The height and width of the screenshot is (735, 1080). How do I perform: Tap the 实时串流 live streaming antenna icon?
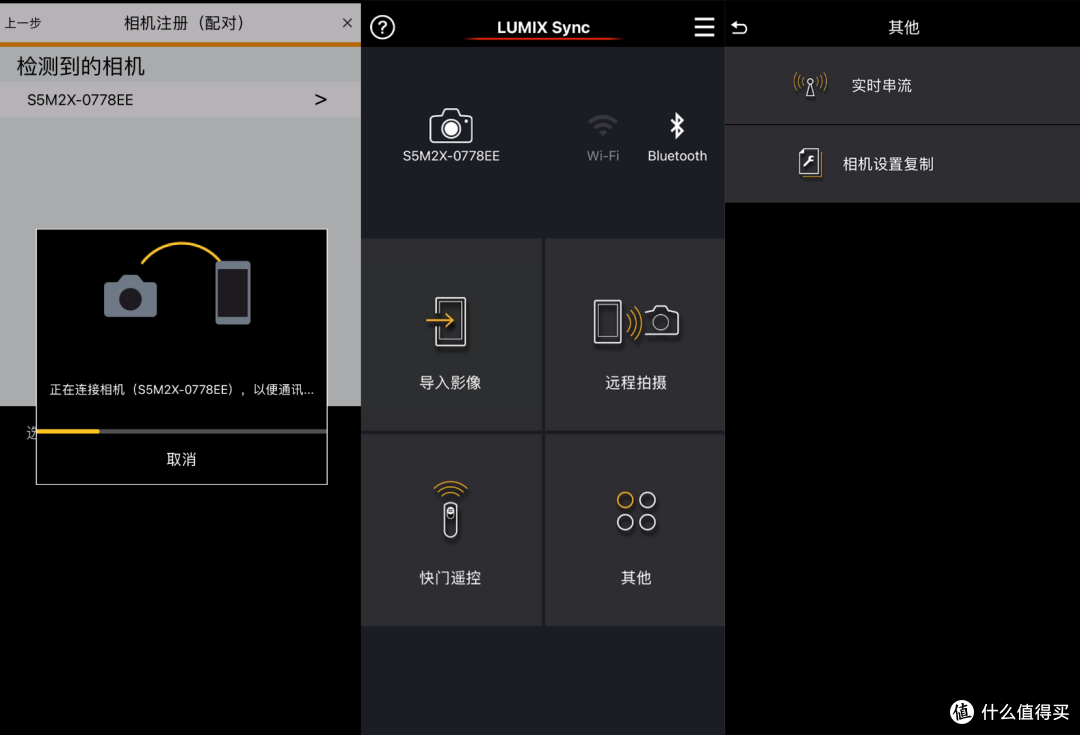click(810, 85)
